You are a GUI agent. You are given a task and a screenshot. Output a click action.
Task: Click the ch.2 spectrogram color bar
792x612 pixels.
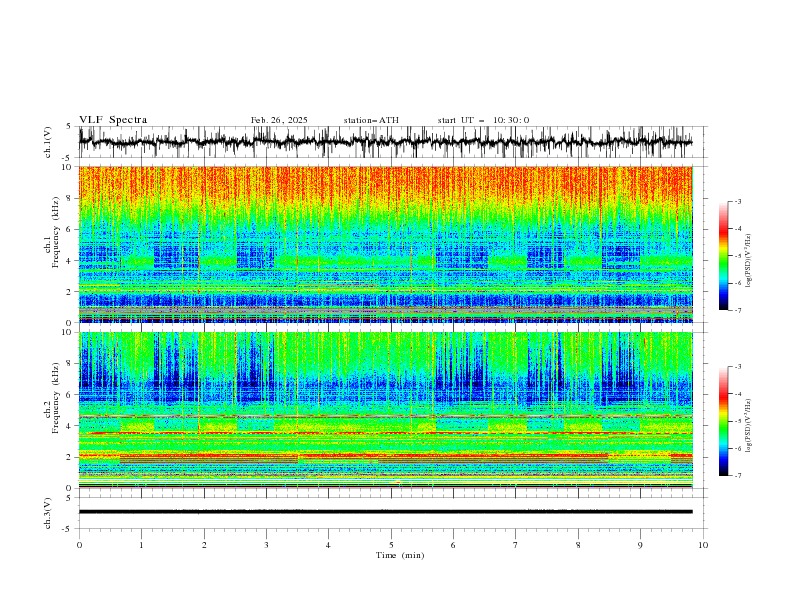click(x=723, y=421)
